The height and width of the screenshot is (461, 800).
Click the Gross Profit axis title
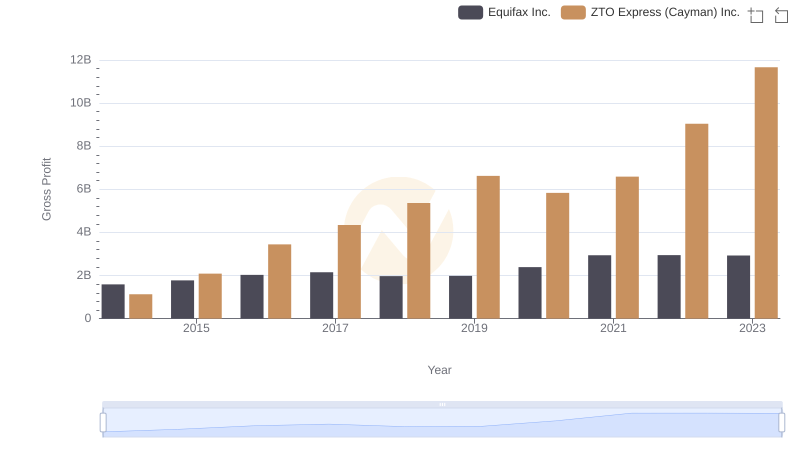(46, 189)
